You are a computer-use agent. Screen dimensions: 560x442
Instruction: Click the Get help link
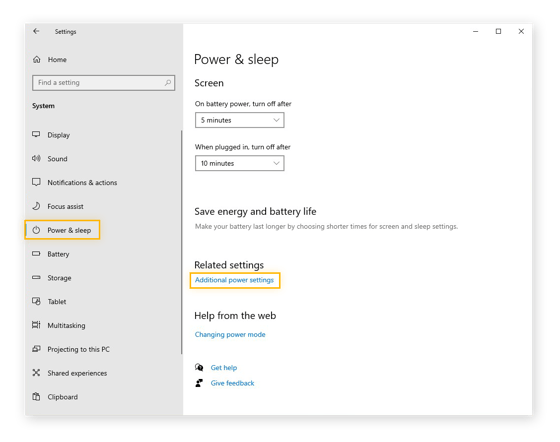pos(224,367)
